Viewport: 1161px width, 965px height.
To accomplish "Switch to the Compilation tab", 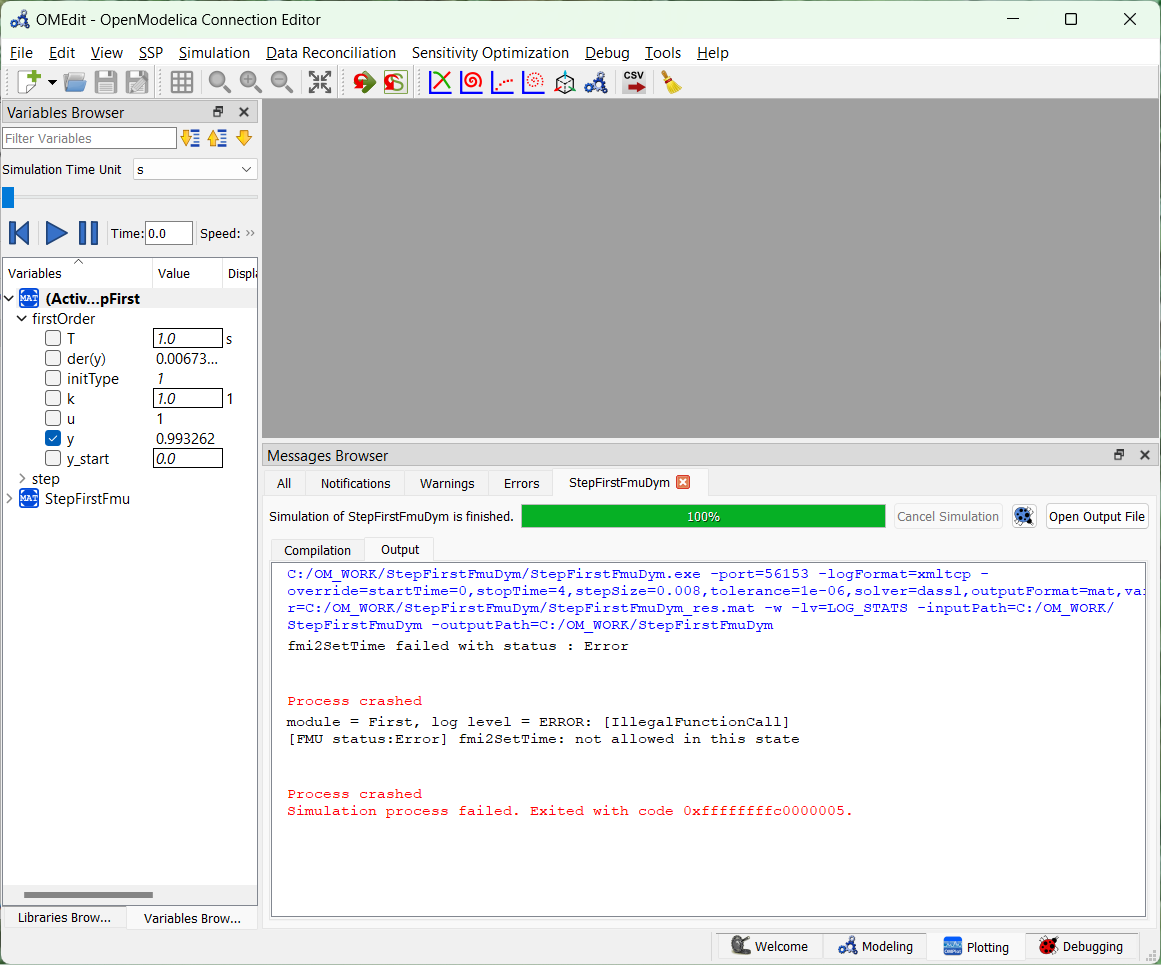I will (317, 549).
